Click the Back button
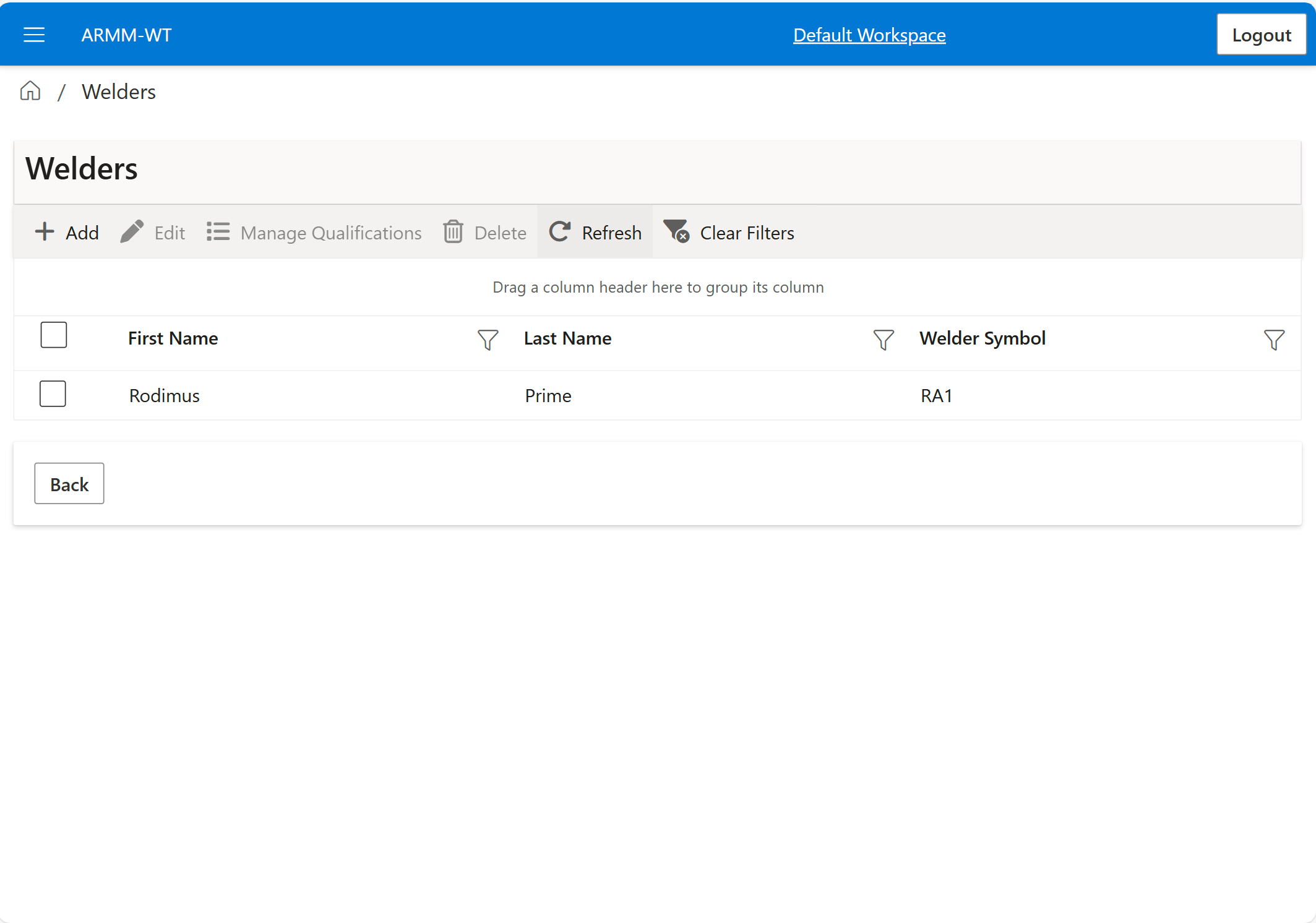 coord(69,484)
